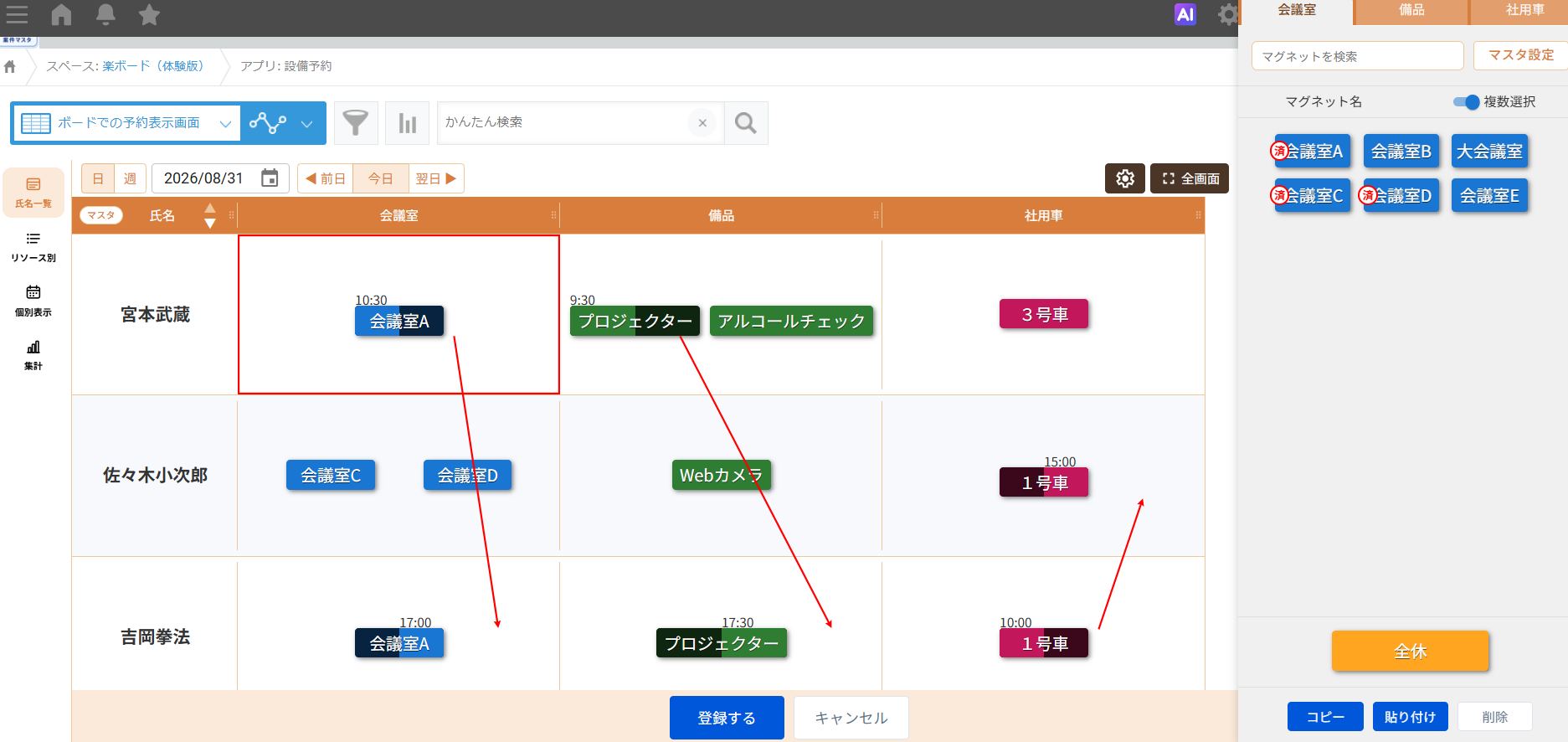Toggle the 複数選択 switch
The image size is (1568, 742).
point(1466,102)
